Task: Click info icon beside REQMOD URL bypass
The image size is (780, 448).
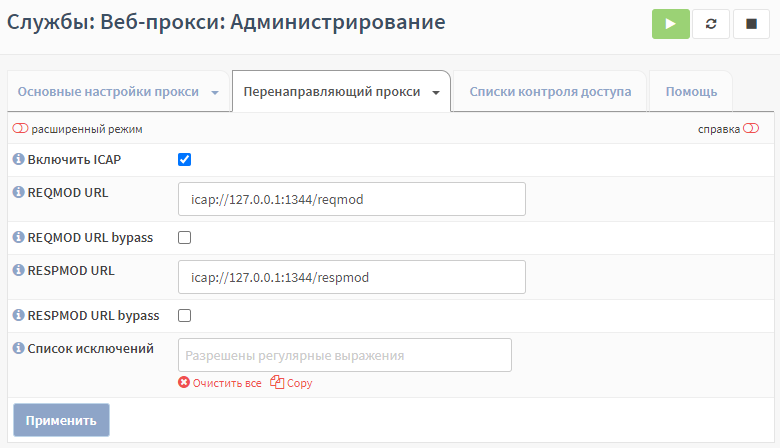Action: pyautogui.click(x=18, y=237)
